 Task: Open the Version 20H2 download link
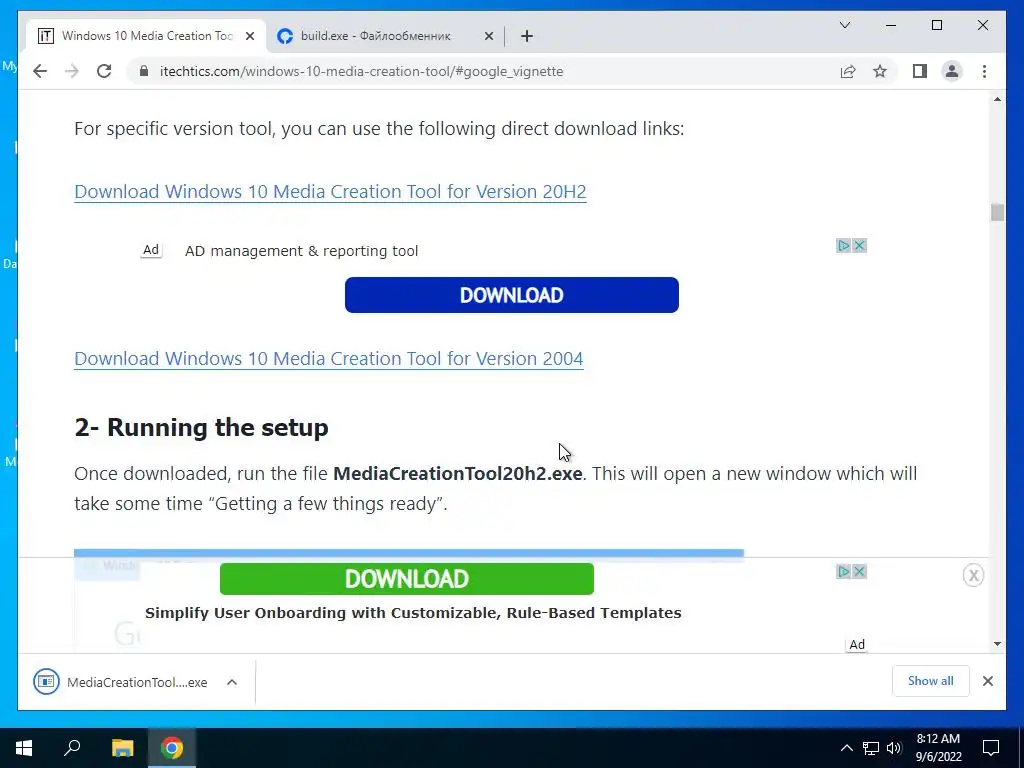click(330, 191)
